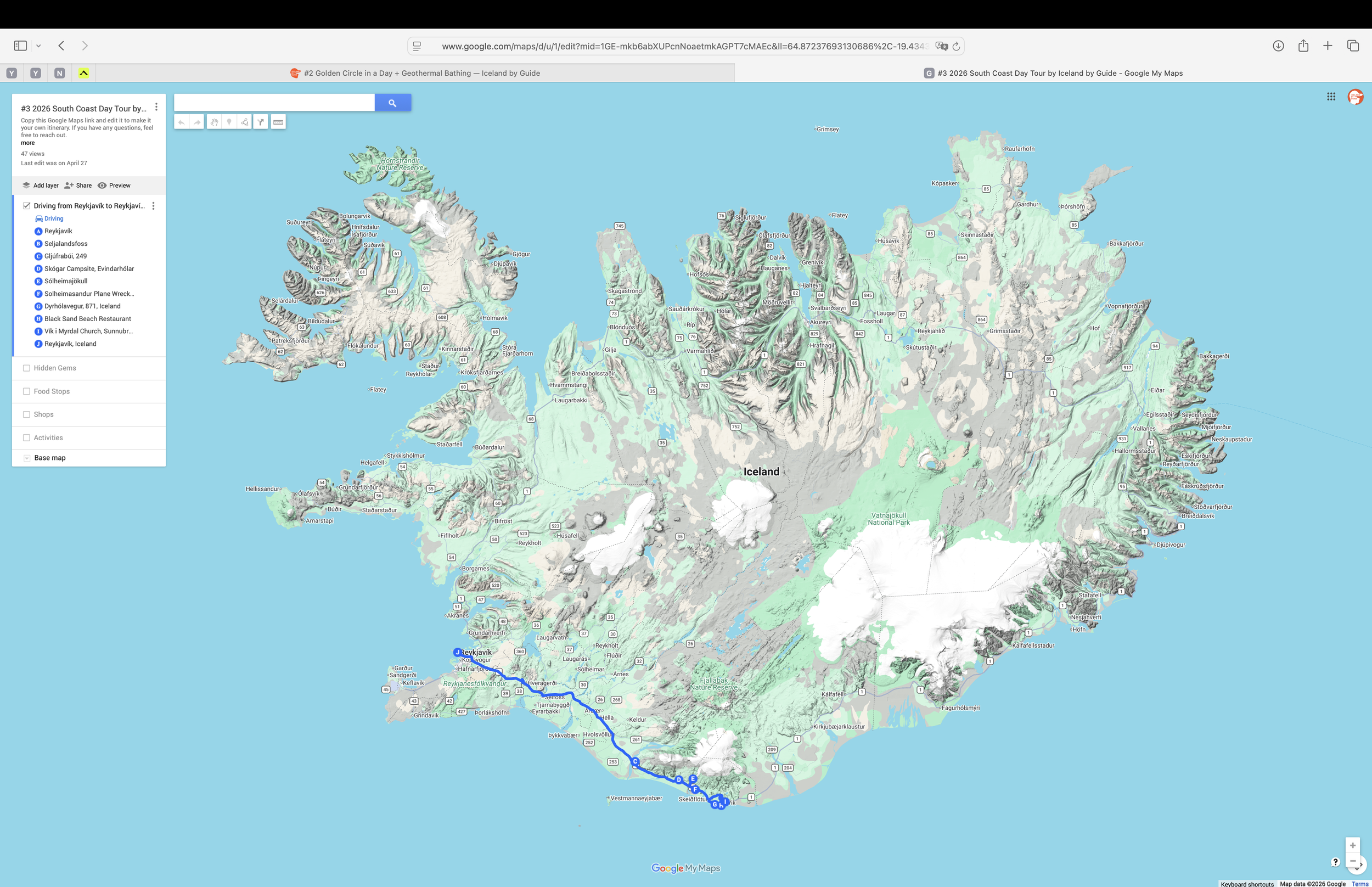Open a new Safari tab
The image size is (1372, 887).
click(1328, 46)
